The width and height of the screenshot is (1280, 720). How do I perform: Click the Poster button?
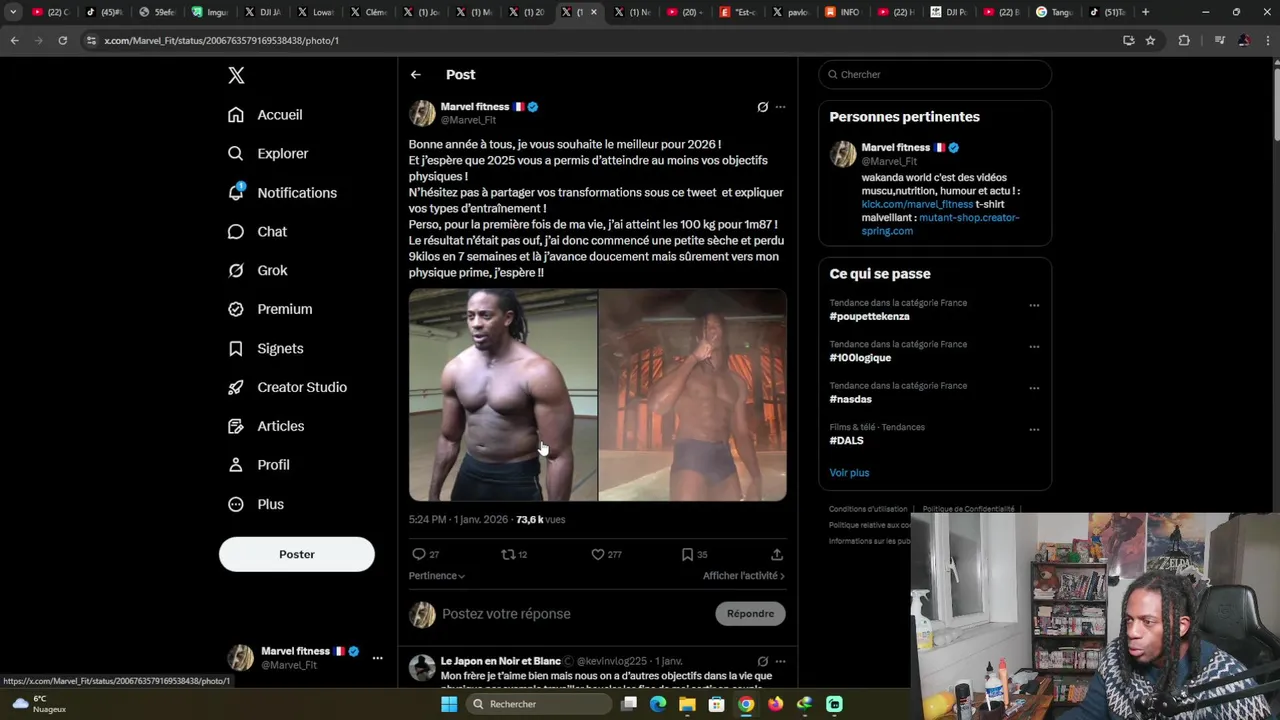(x=297, y=554)
